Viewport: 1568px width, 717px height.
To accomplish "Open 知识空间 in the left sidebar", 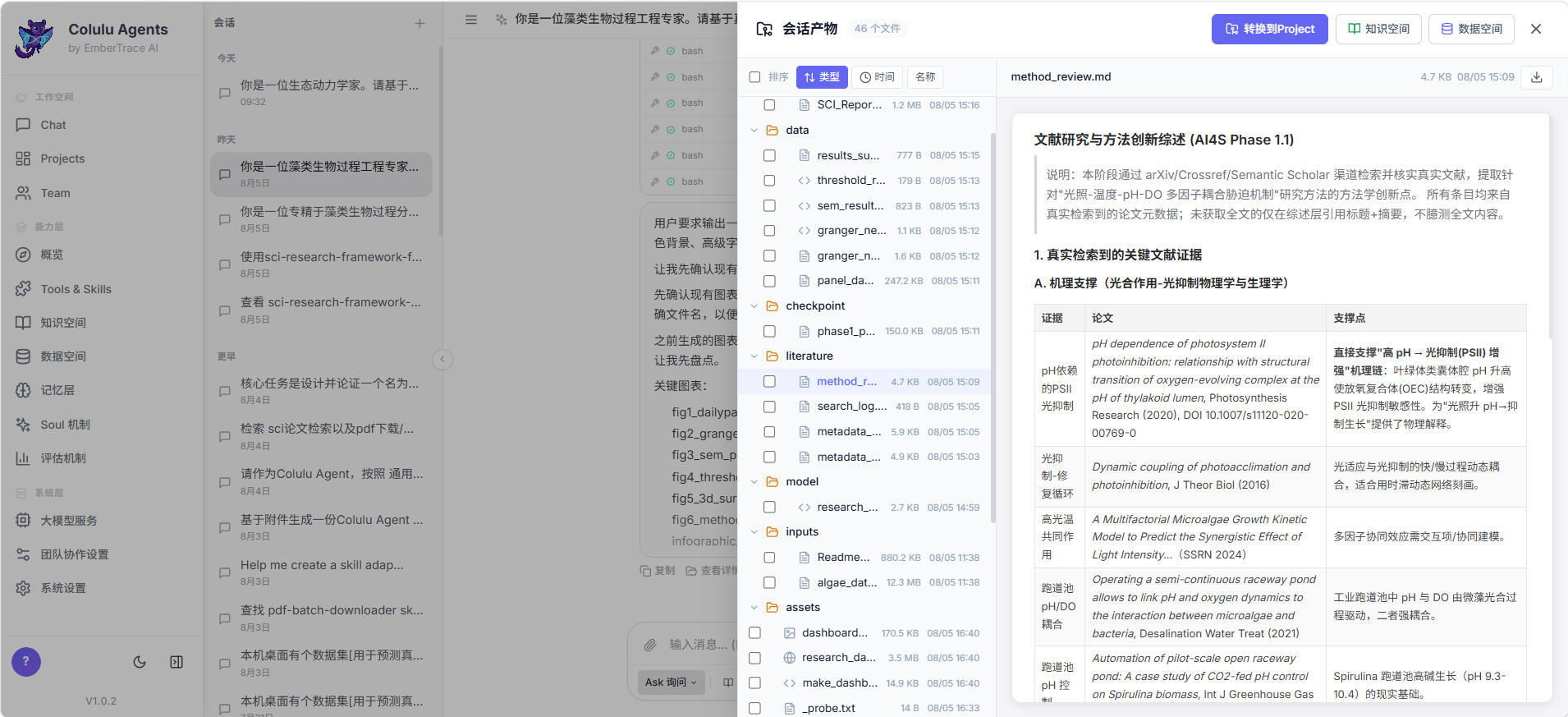I will tap(63, 323).
